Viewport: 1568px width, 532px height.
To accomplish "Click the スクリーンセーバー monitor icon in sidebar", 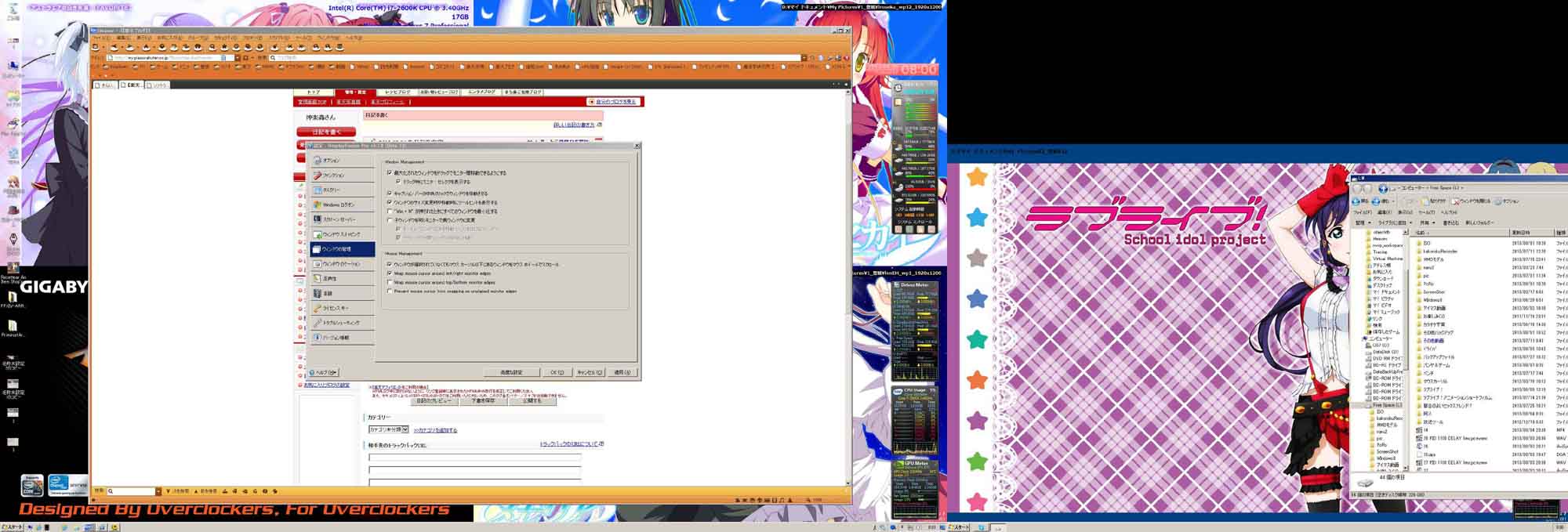I will (x=318, y=219).
